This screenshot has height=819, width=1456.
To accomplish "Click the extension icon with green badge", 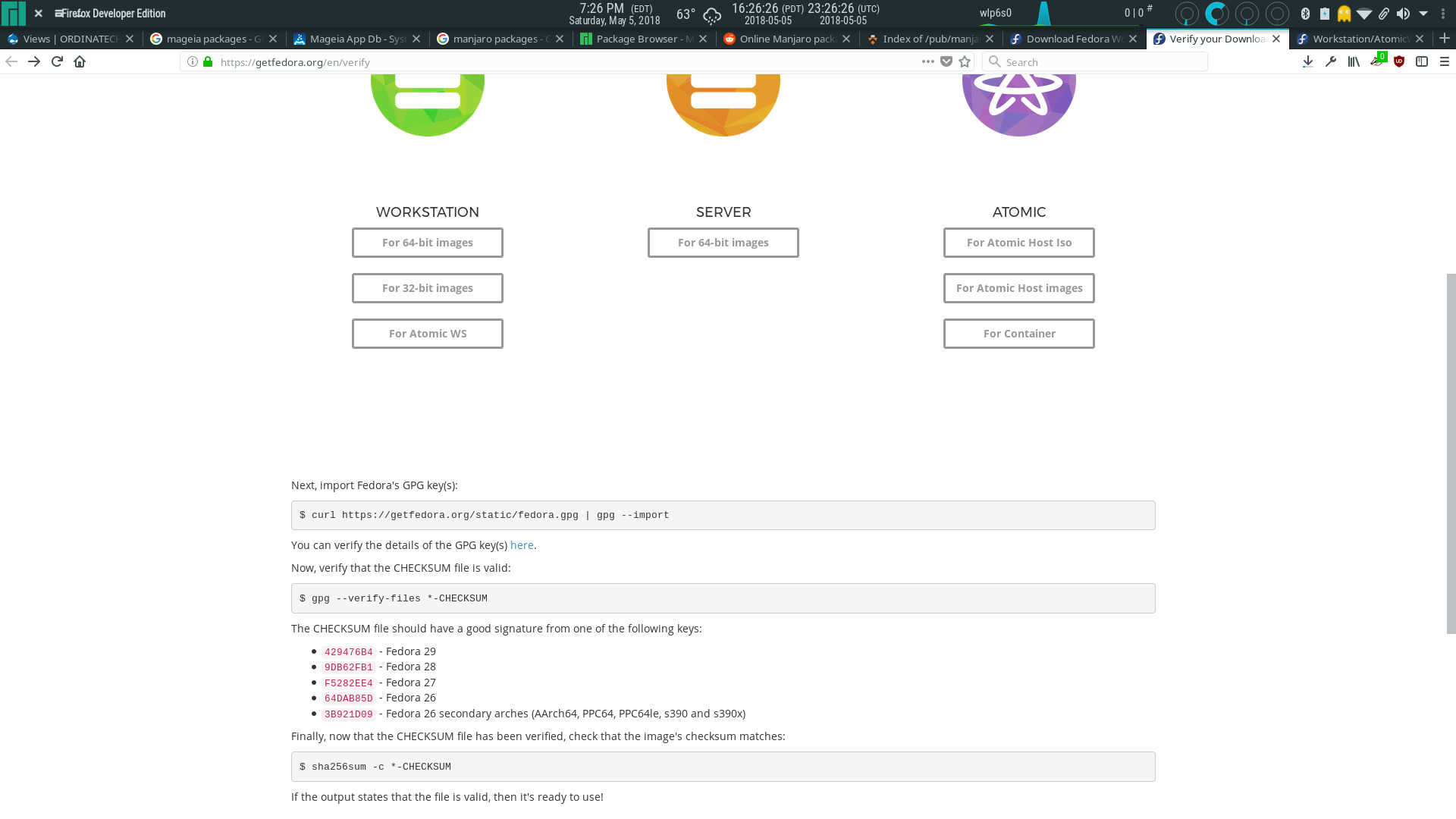I will pos(1378,60).
